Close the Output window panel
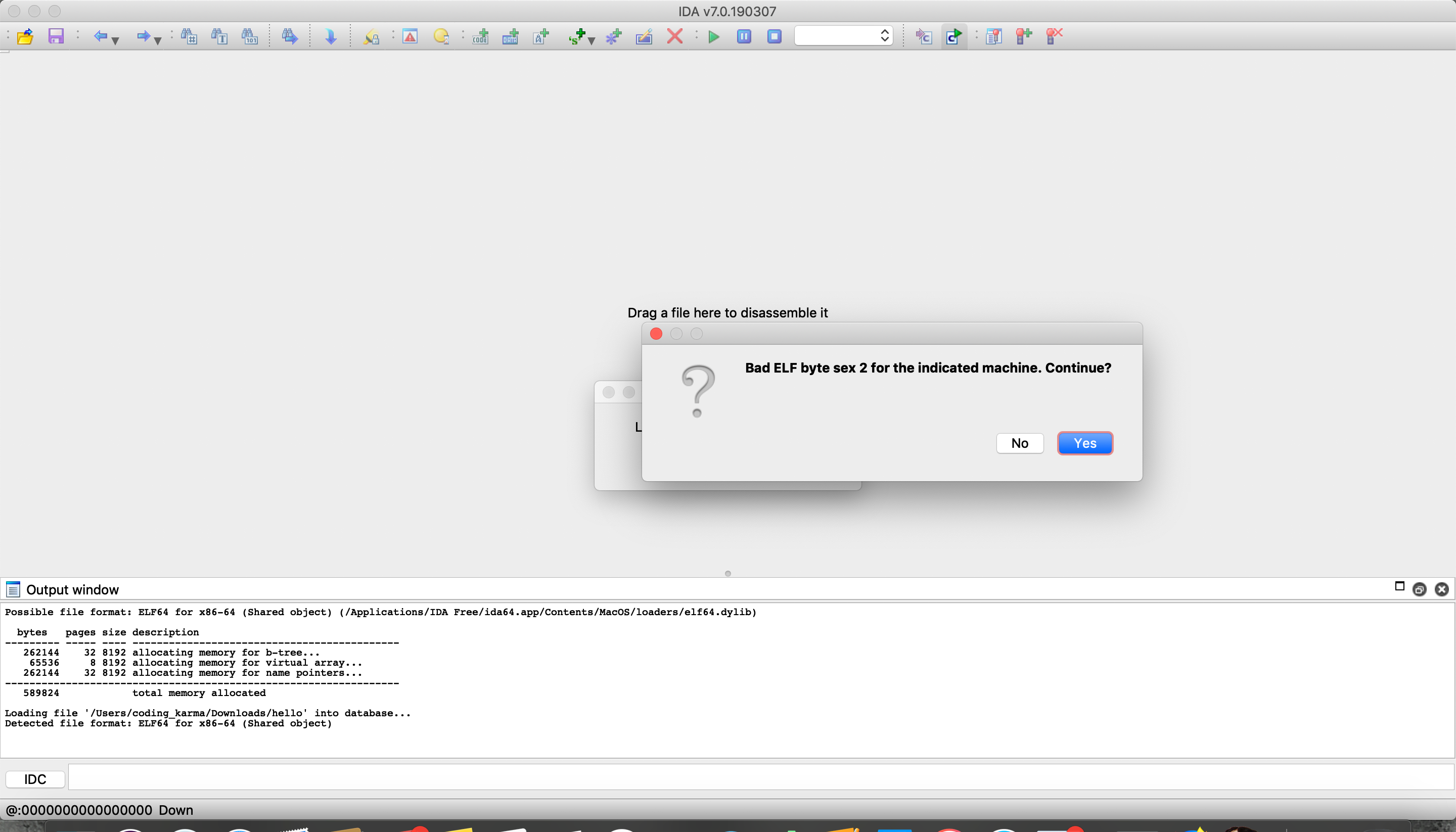 (x=1441, y=589)
